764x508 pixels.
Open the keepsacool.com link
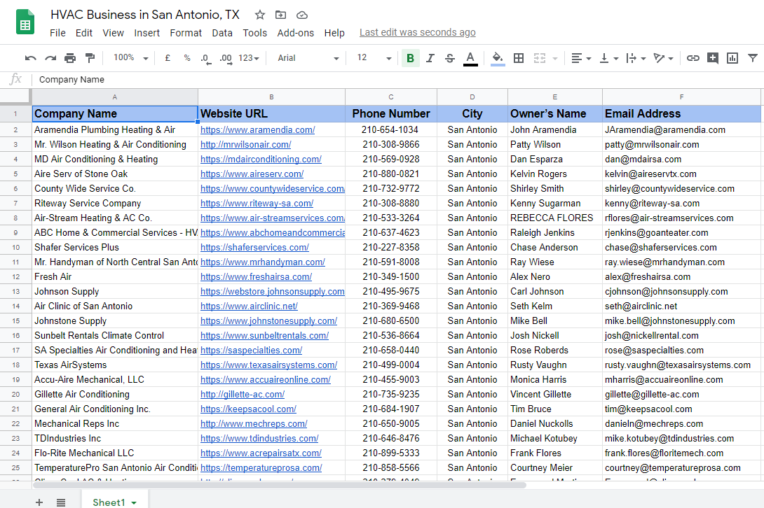tap(248, 409)
